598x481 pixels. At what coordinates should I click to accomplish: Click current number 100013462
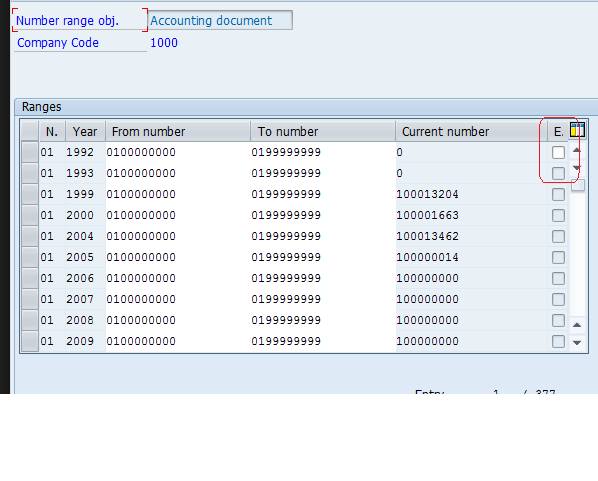pyautogui.click(x=427, y=236)
